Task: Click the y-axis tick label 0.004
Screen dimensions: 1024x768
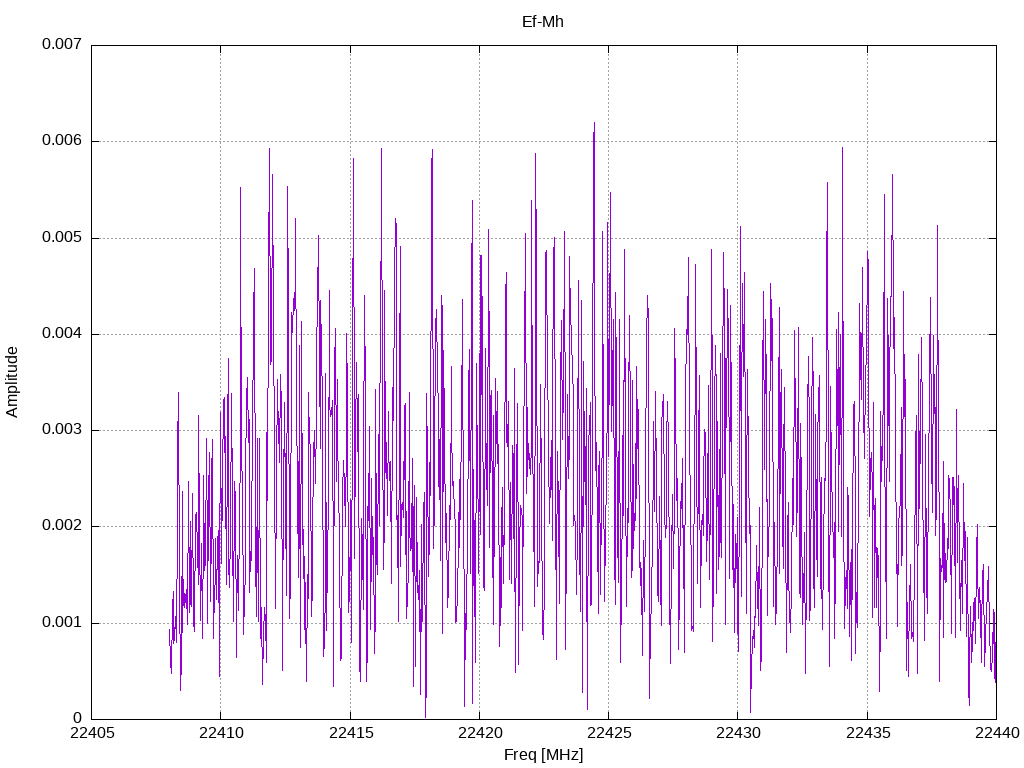Action: 62,333
